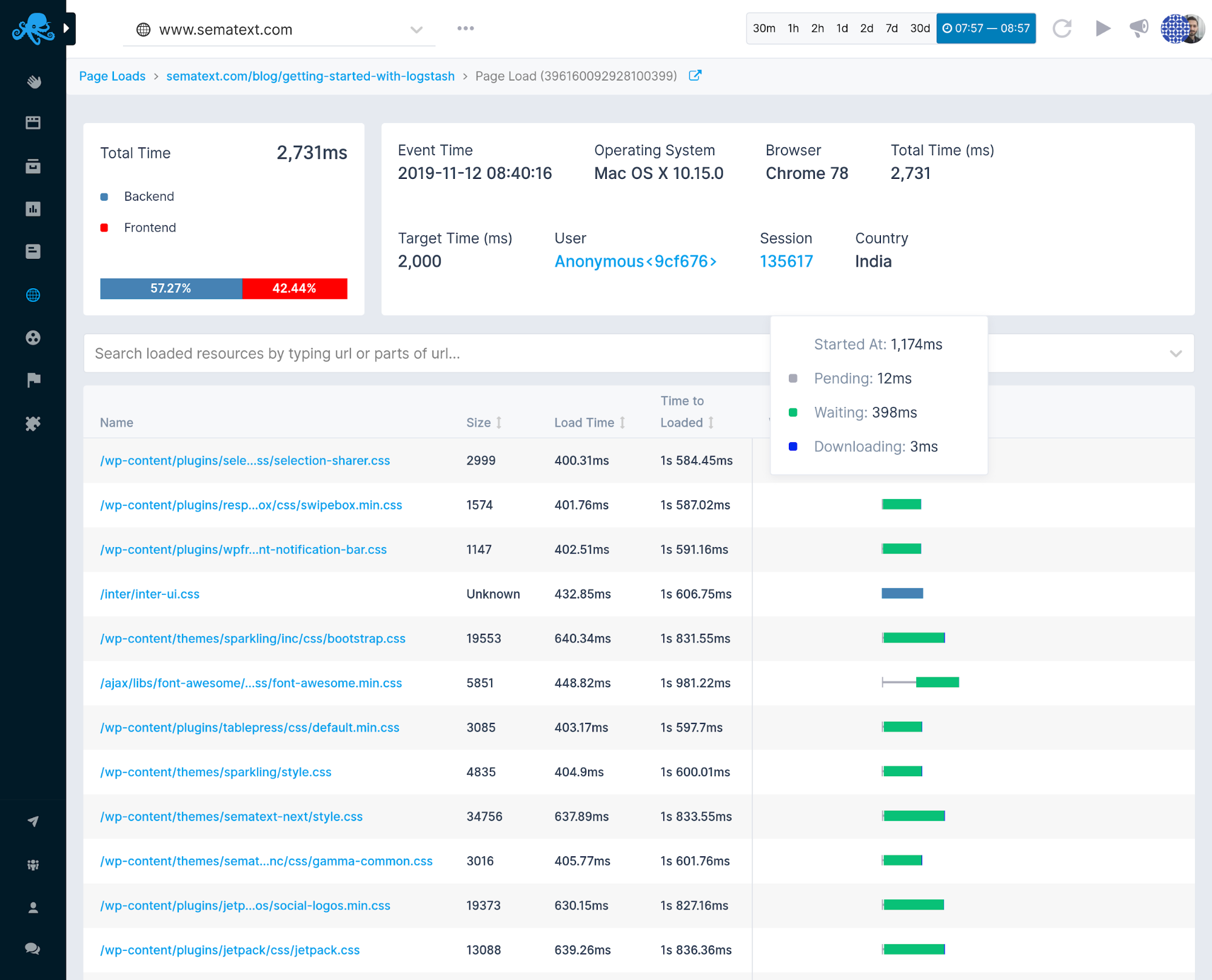Open the getting-started-with-logstash breadcrumb link

point(310,76)
